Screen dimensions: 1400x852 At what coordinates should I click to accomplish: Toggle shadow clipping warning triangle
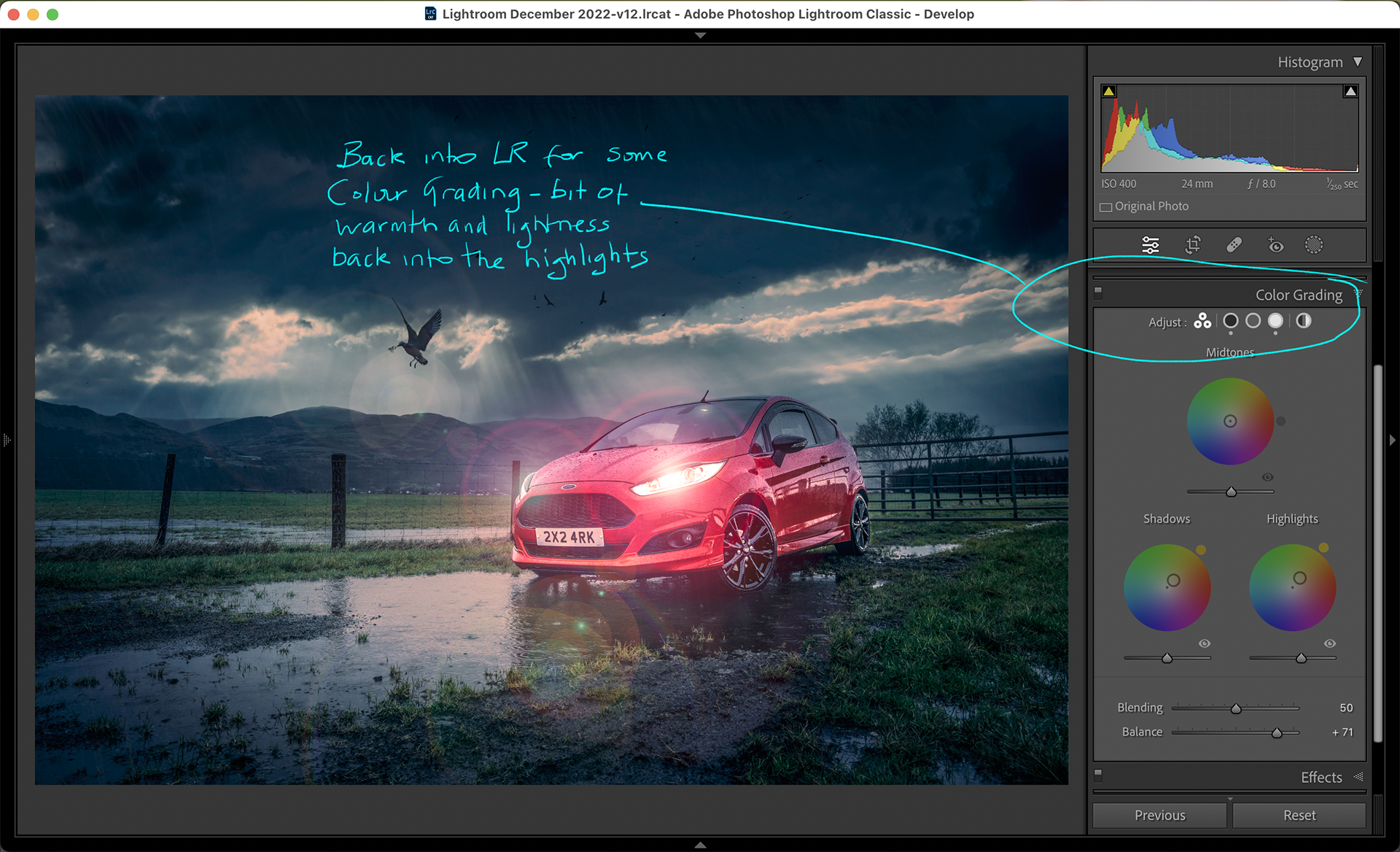click(x=1109, y=91)
